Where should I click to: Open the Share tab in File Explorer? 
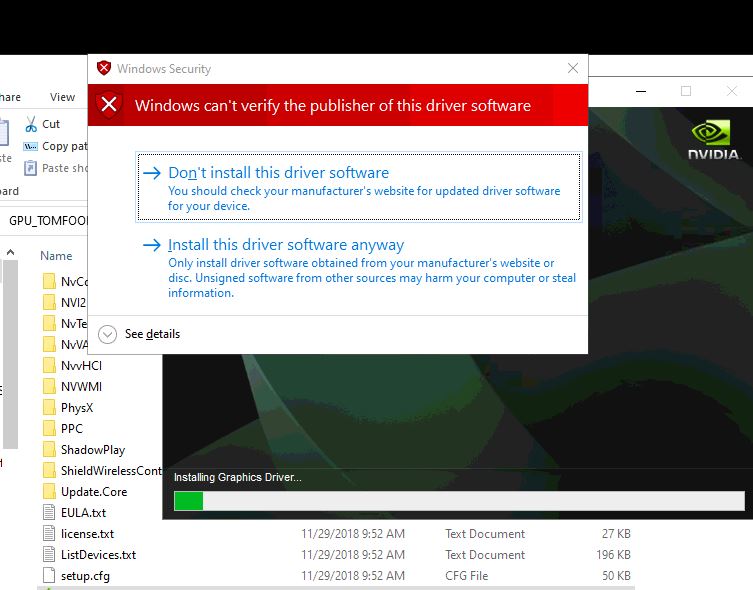[x=10, y=97]
